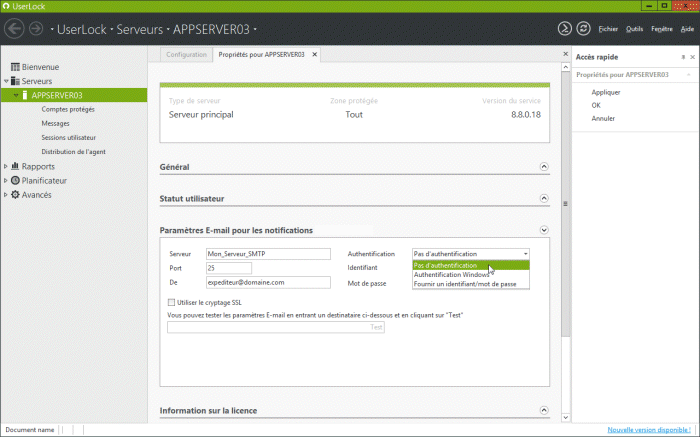Open the PowerShell console icon

[565, 29]
